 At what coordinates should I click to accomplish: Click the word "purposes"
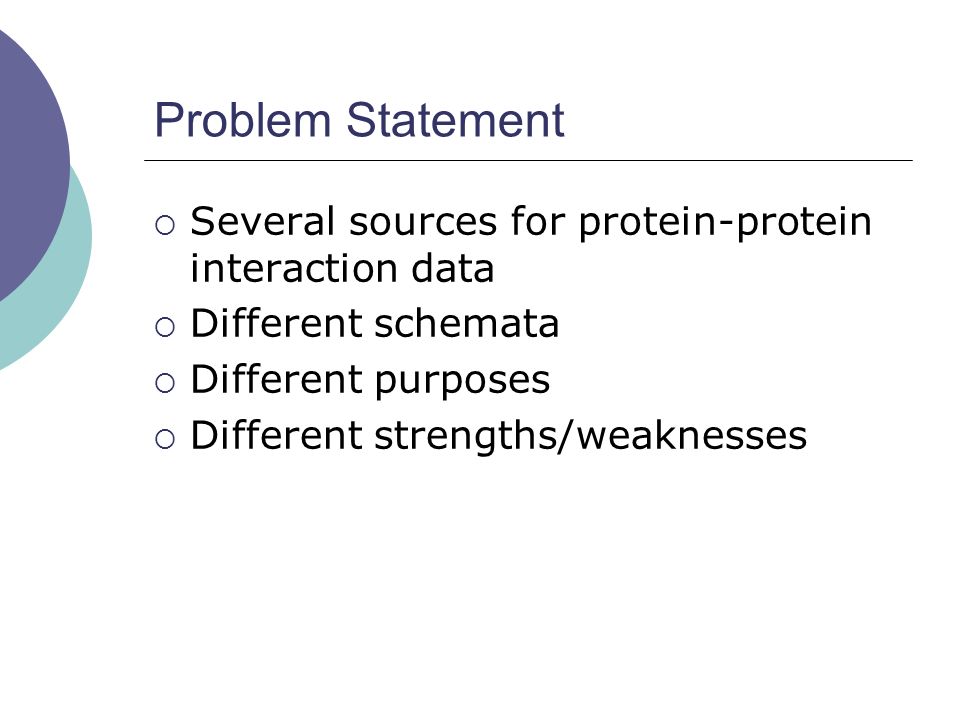[x=462, y=382]
